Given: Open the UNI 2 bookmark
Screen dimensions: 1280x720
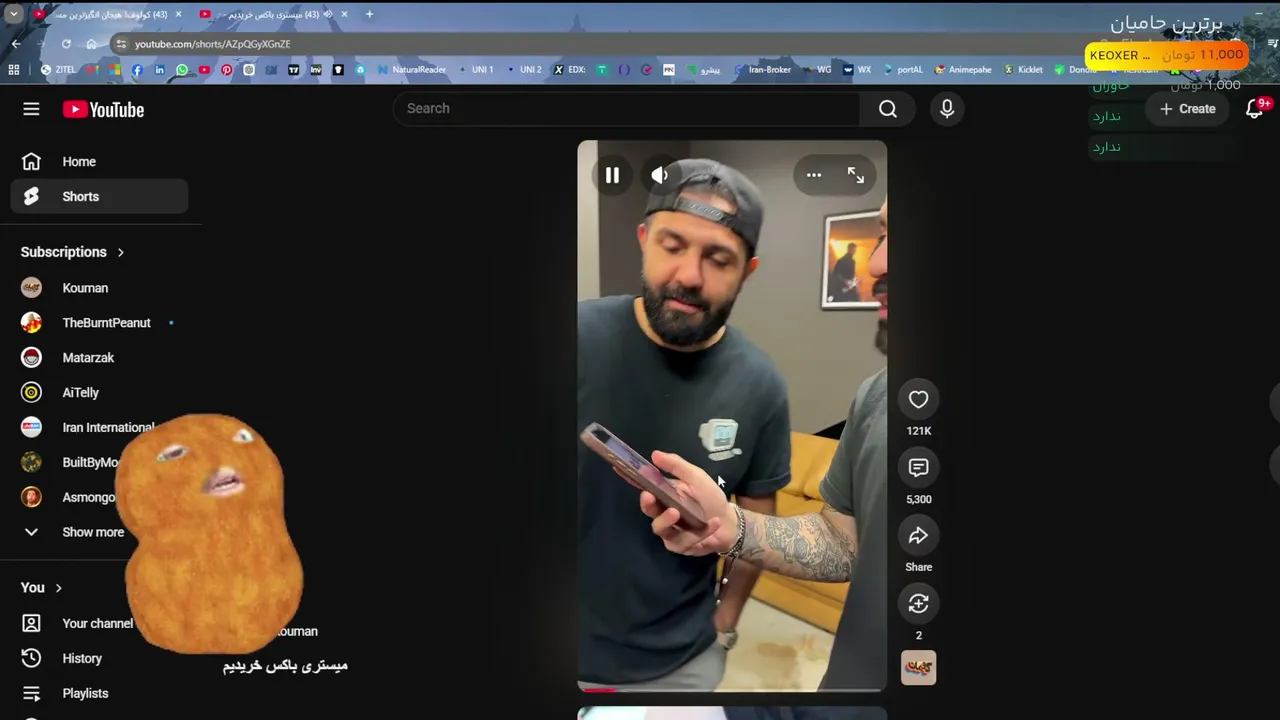Looking at the screenshot, I should coord(524,70).
